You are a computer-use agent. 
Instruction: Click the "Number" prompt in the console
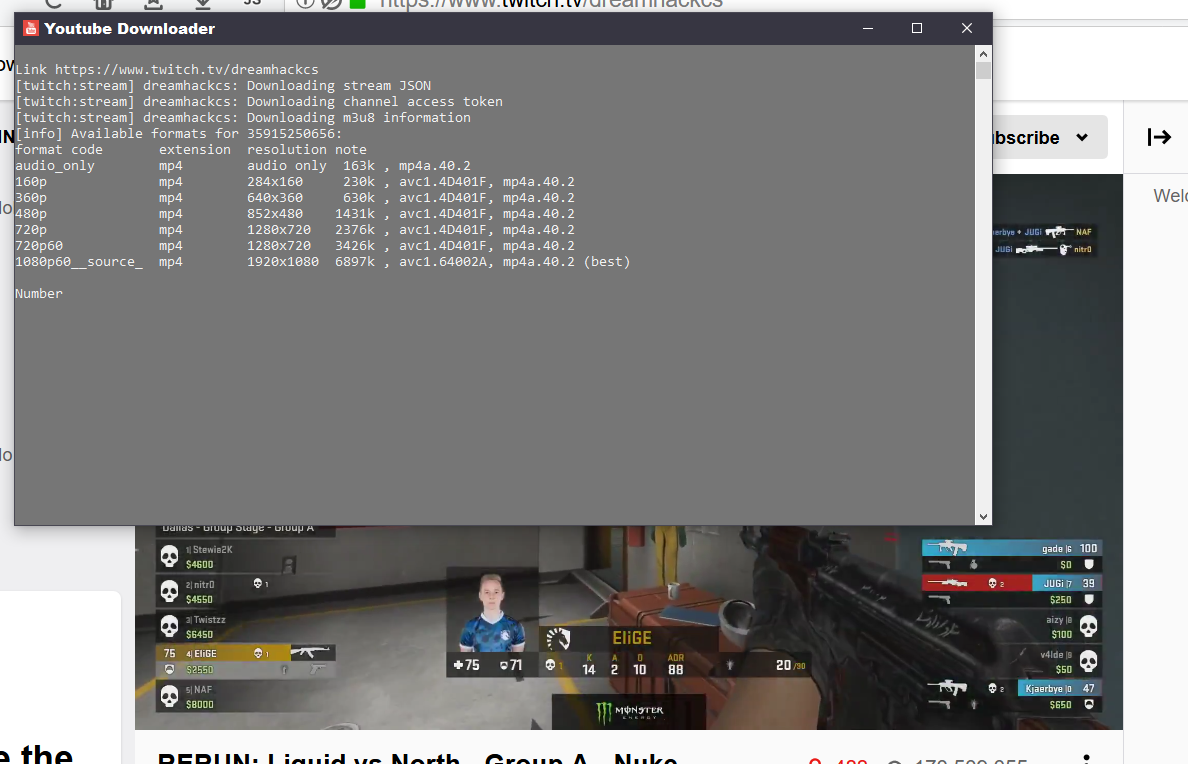[x=39, y=293]
